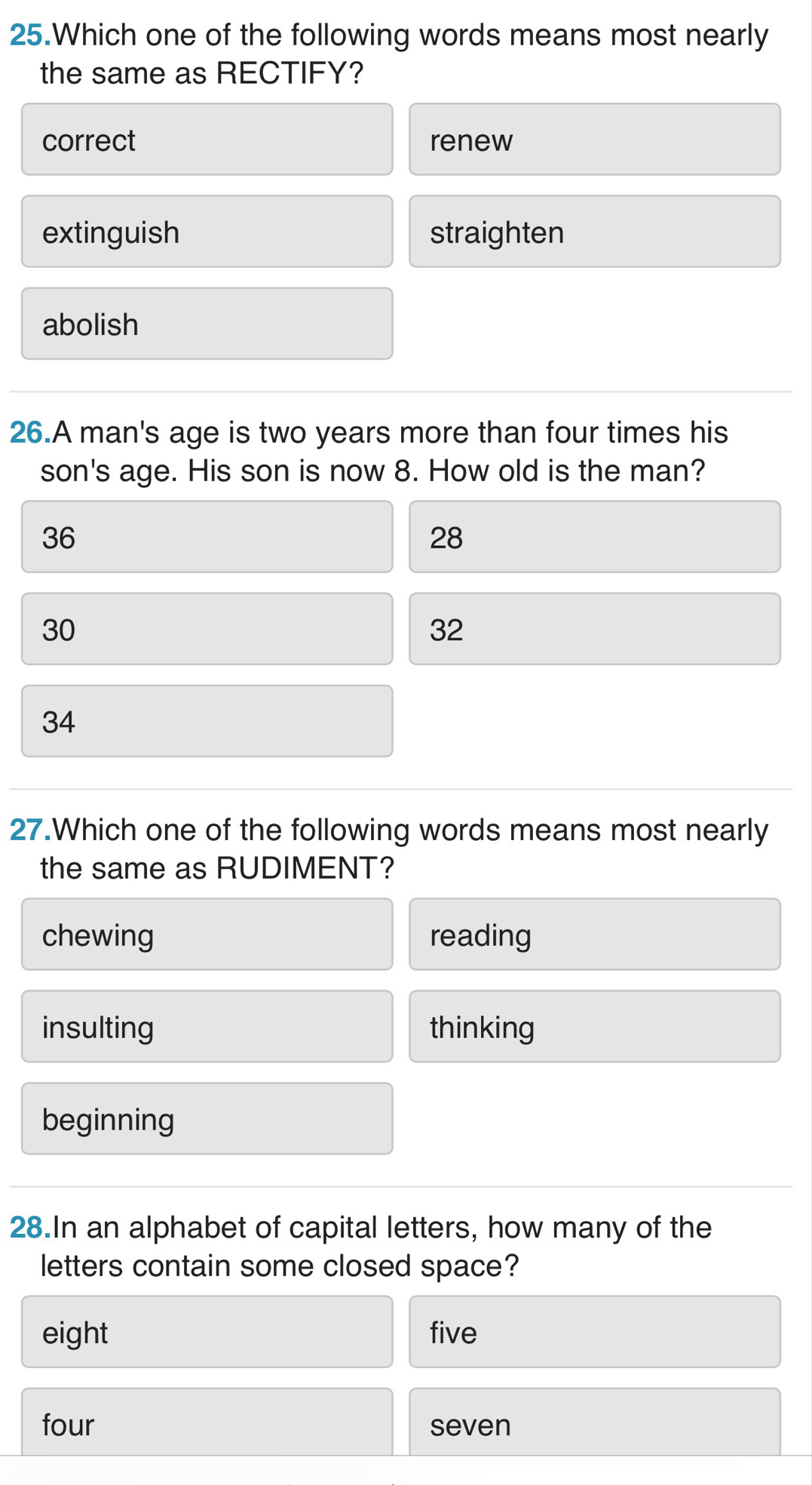Select "straighten" in question 25
The image size is (812, 1485).
click(594, 231)
